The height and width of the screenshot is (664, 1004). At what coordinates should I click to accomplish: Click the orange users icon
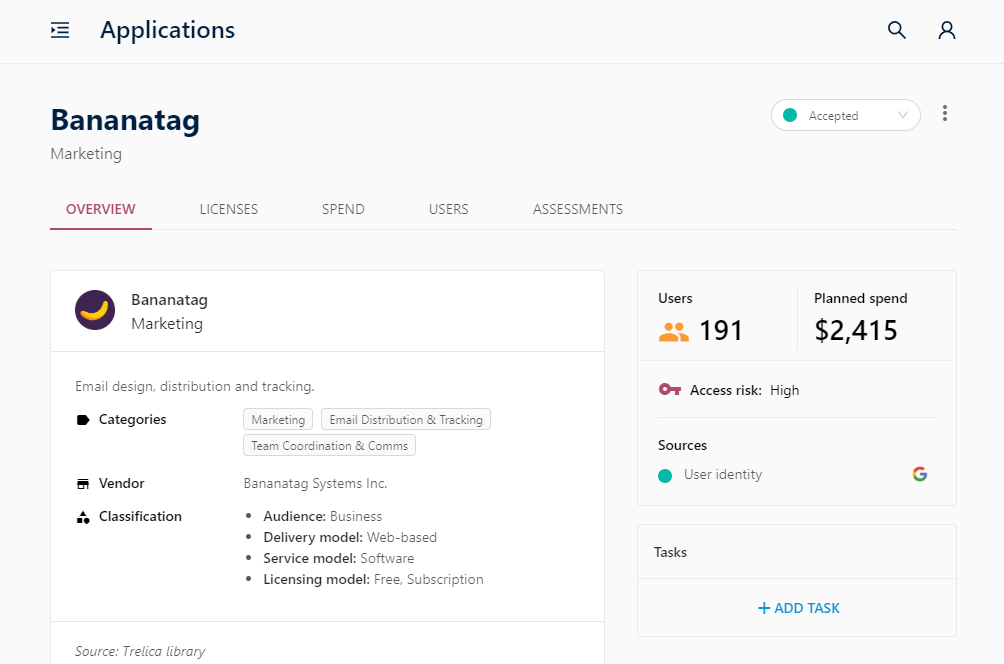pos(674,332)
